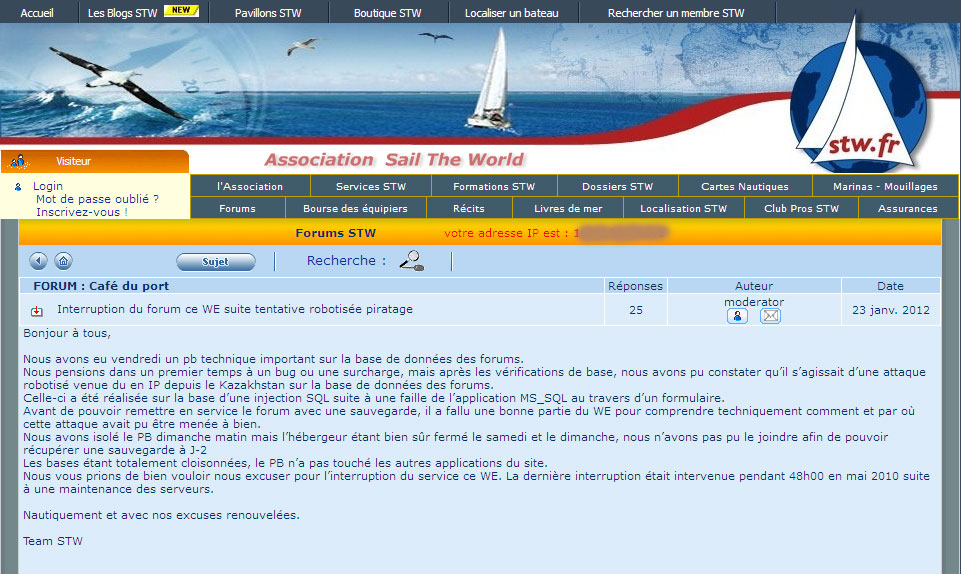Send message to moderator via envelope icon
This screenshot has width=962, height=574.
(x=770, y=316)
